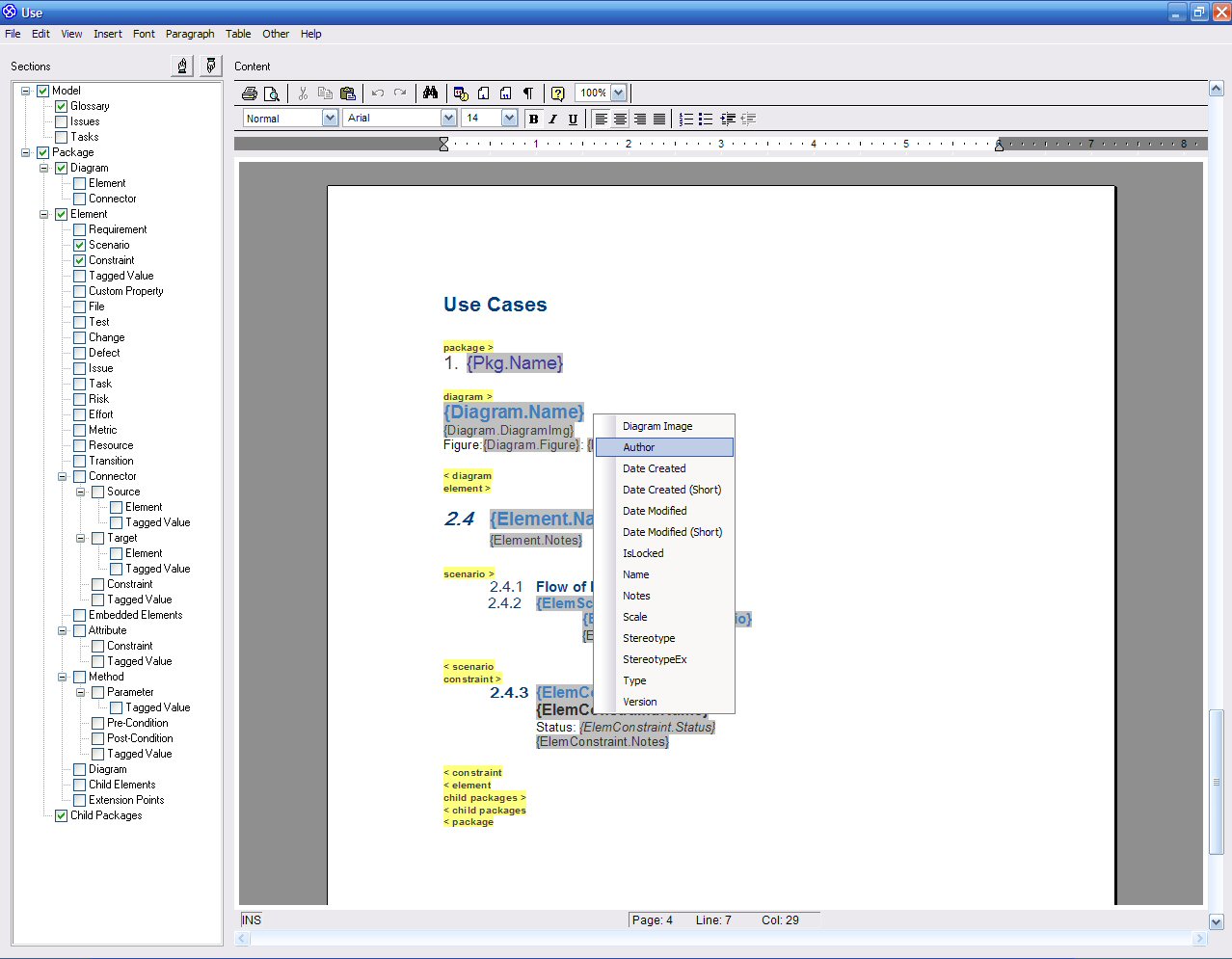Click the increase indent icon
This screenshot has height=959, width=1232.
(728, 119)
